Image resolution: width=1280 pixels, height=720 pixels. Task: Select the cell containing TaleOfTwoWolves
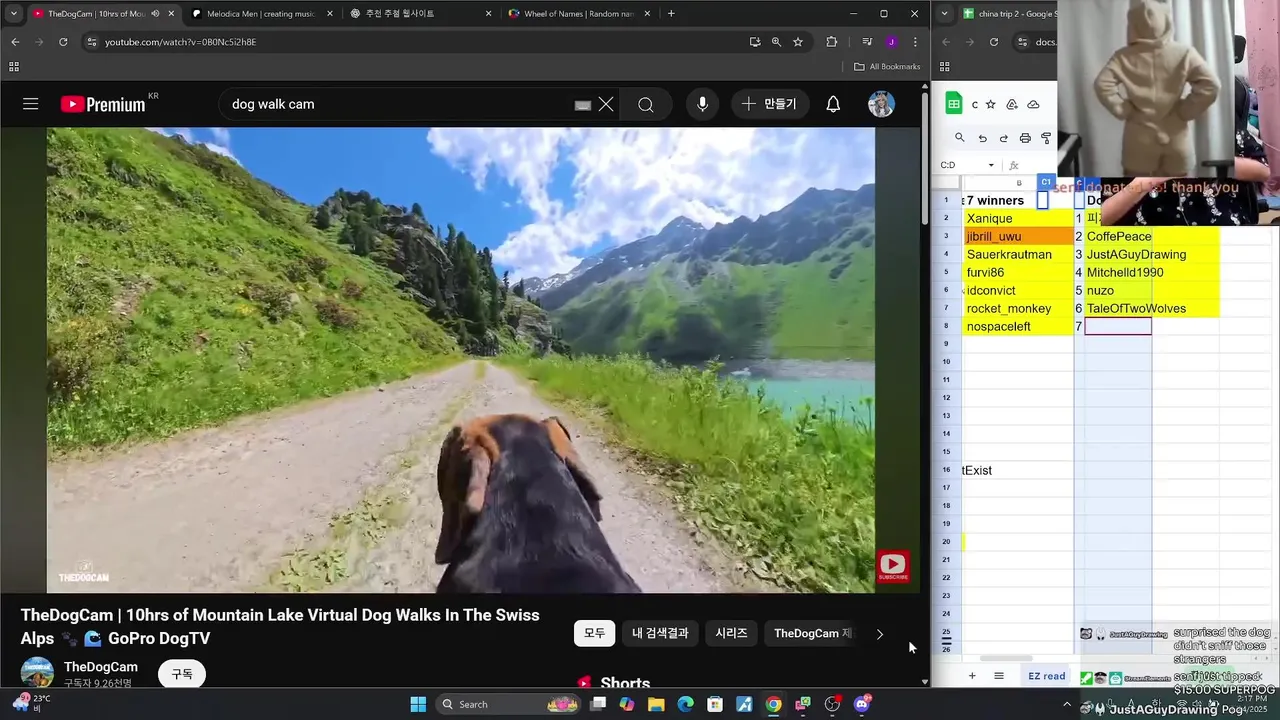(x=1118, y=308)
